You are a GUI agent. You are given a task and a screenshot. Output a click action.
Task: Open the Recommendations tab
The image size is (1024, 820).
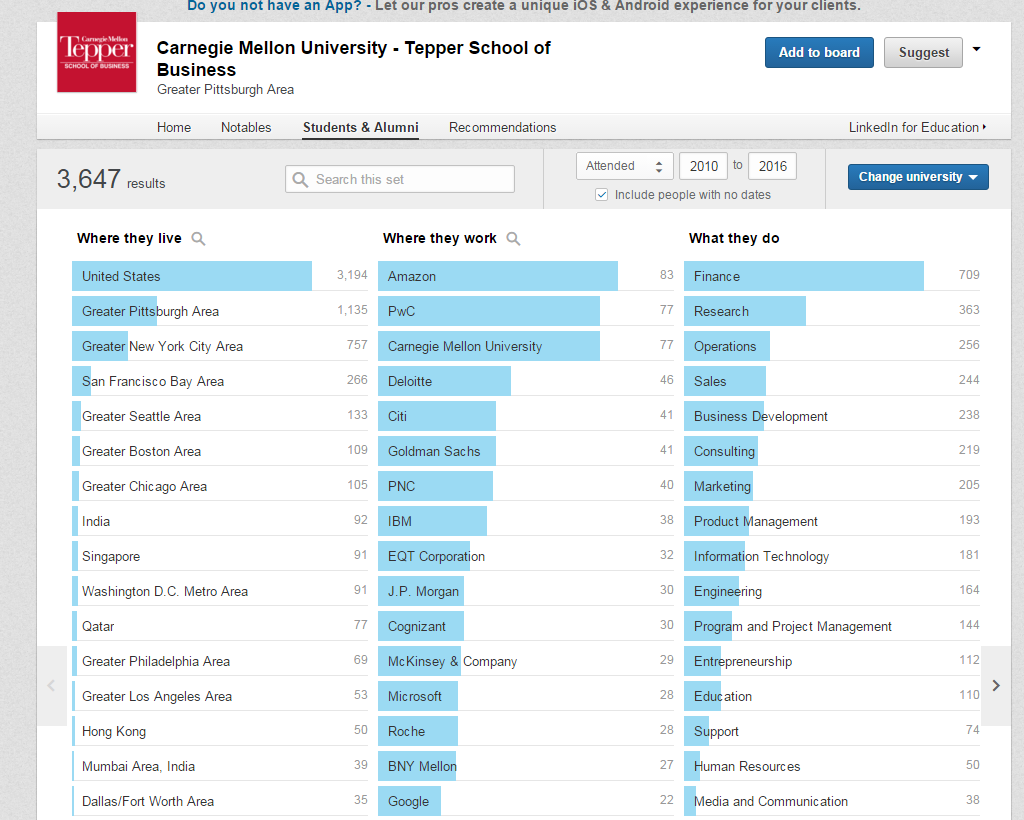[x=502, y=127]
